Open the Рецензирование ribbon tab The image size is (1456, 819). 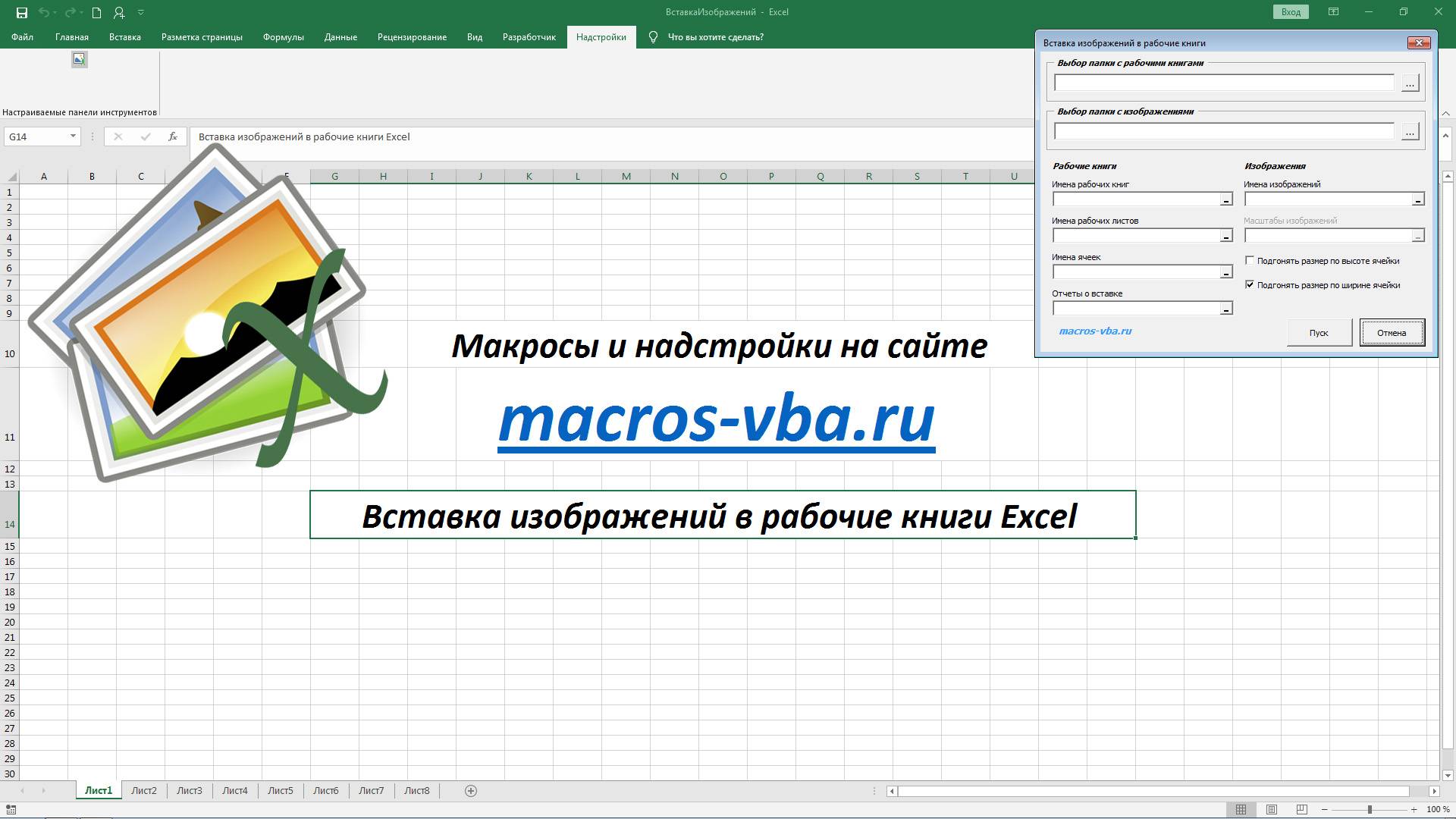click(x=412, y=36)
